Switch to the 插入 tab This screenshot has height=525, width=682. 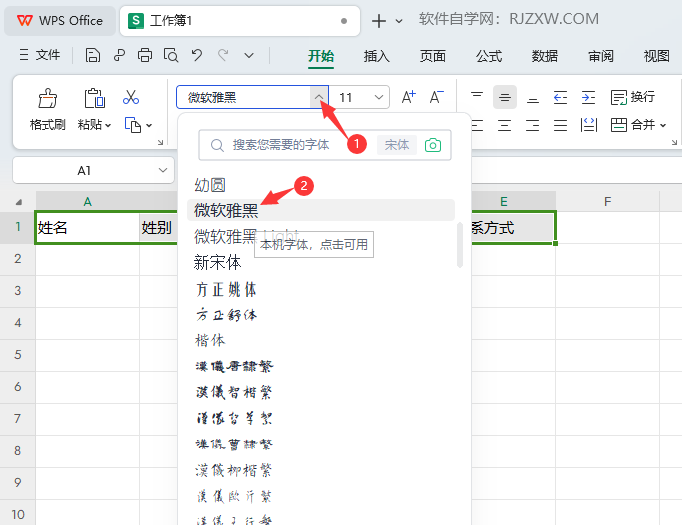click(x=377, y=56)
